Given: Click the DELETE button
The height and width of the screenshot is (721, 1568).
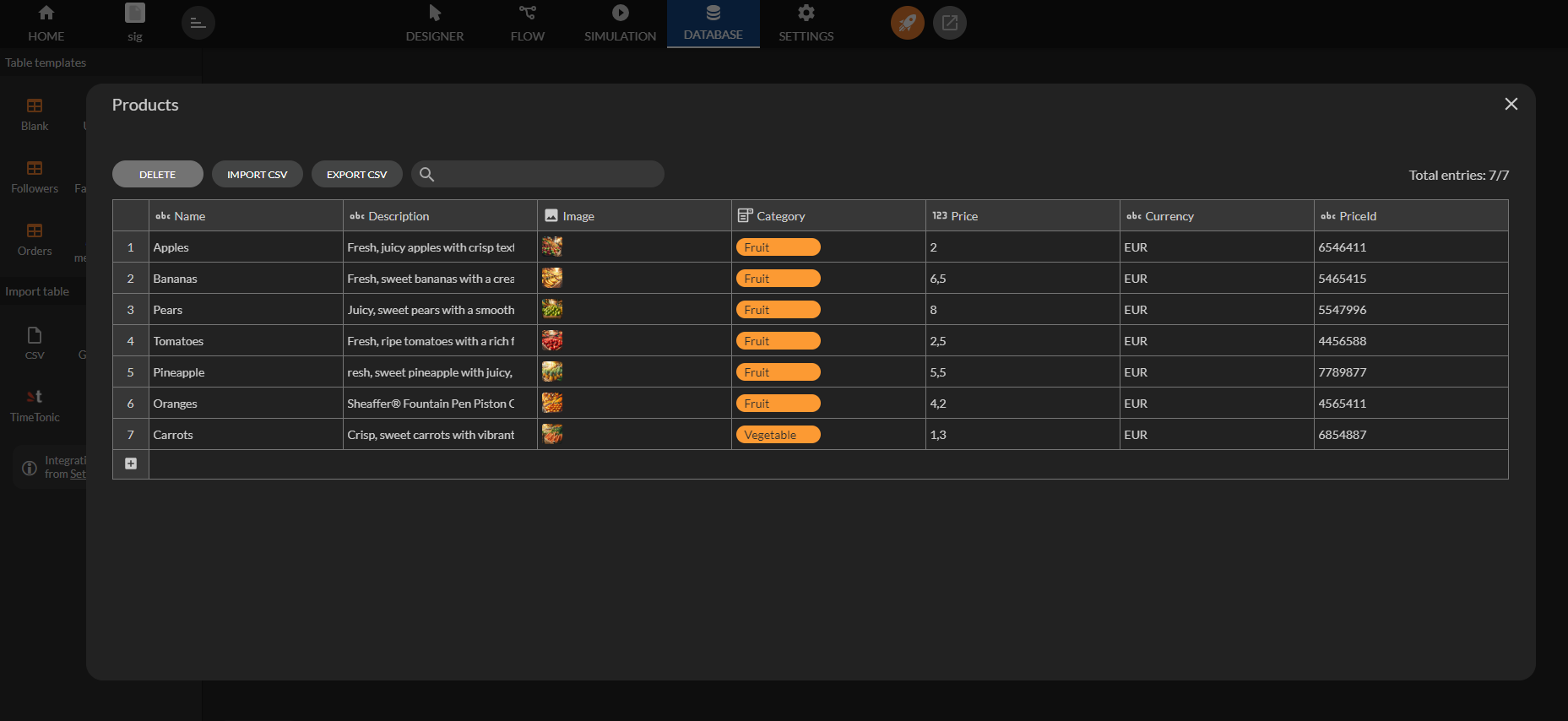Looking at the screenshot, I should [x=158, y=174].
